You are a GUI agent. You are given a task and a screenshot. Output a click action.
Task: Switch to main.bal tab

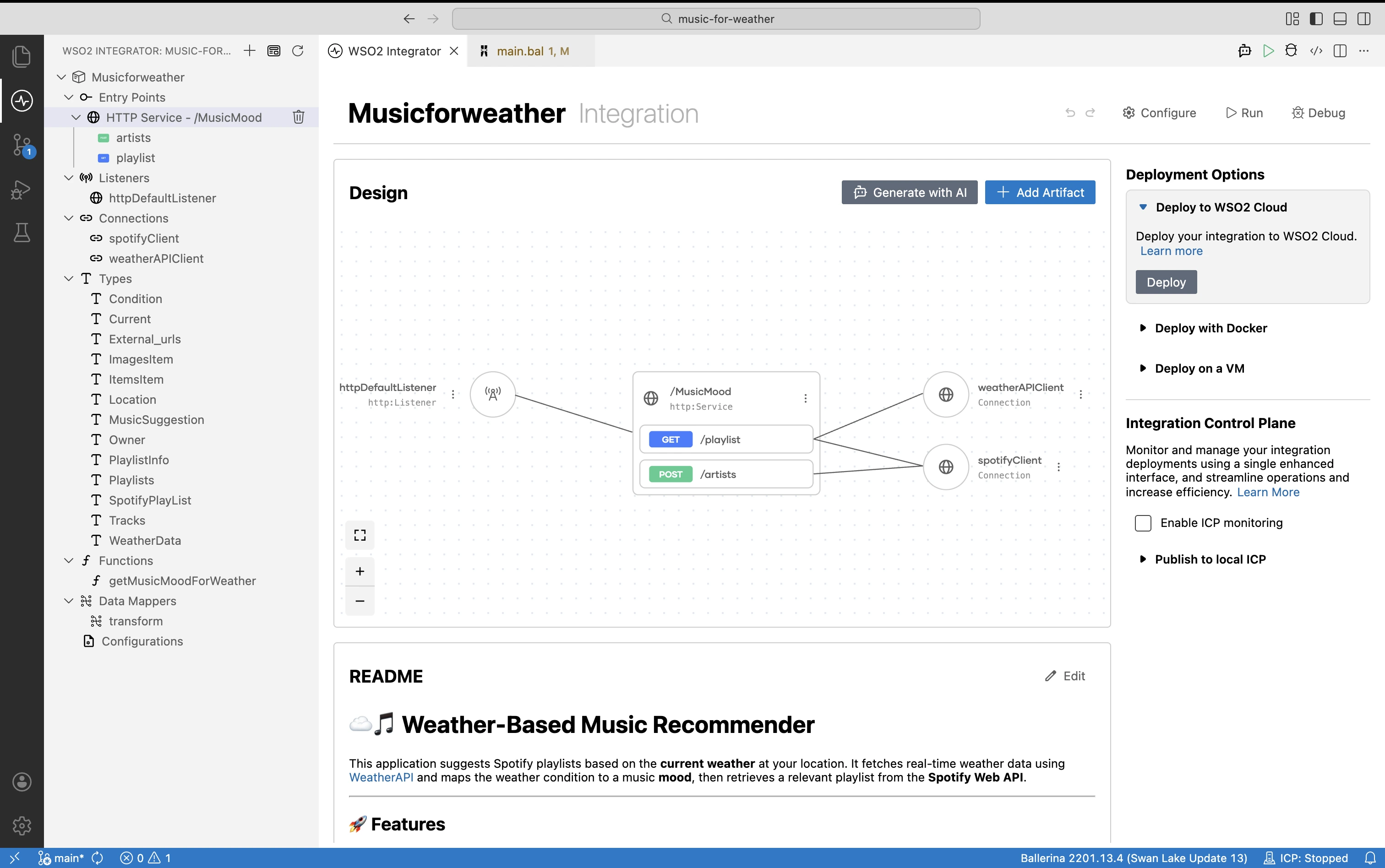pyautogui.click(x=531, y=51)
